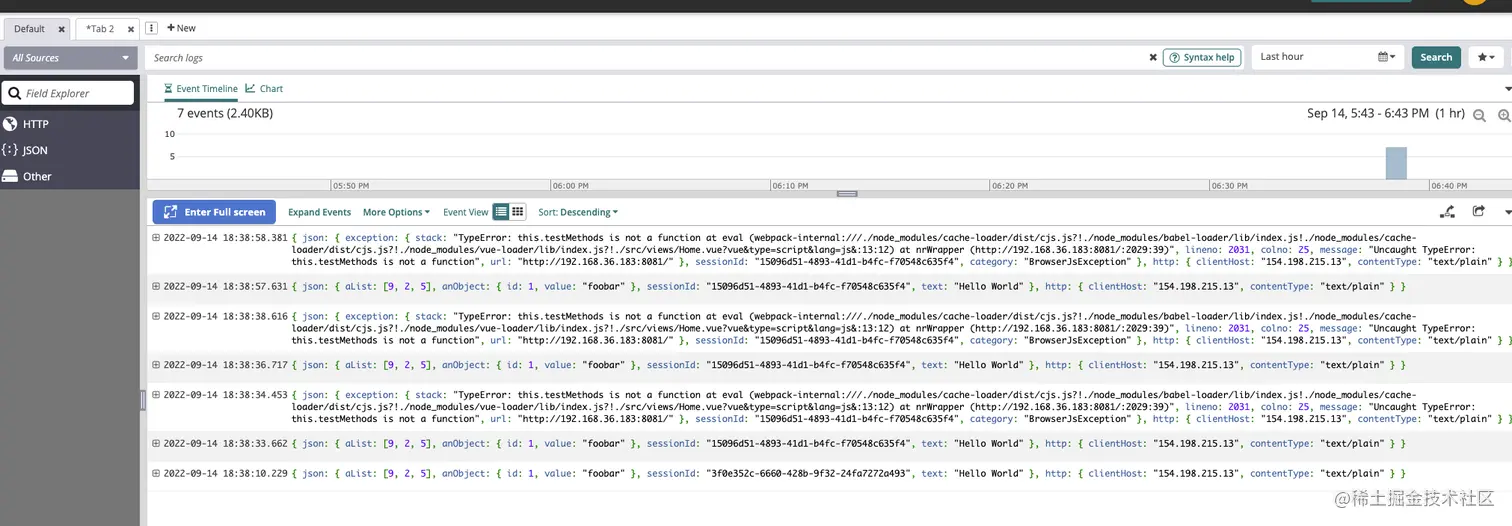
Task: Click sessionId "3f0e352c-6660-428b-9f32-24fa7272a493"
Action: [x=808, y=474]
